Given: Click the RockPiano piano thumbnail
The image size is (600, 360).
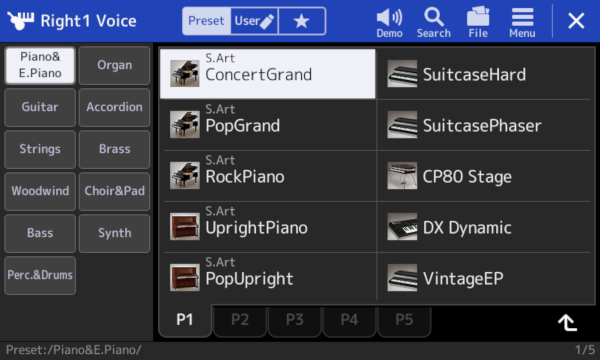Looking at the screenshot, I should (185, 176).
